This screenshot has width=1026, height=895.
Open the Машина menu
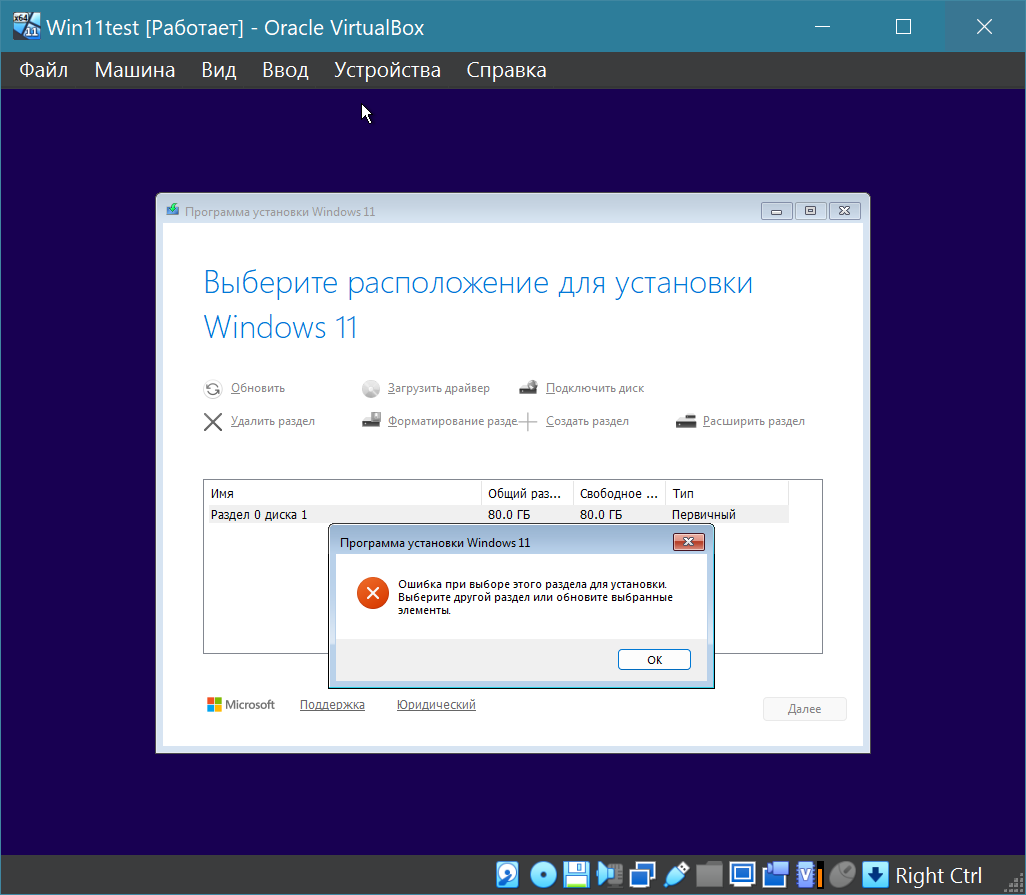pos(135,70)
